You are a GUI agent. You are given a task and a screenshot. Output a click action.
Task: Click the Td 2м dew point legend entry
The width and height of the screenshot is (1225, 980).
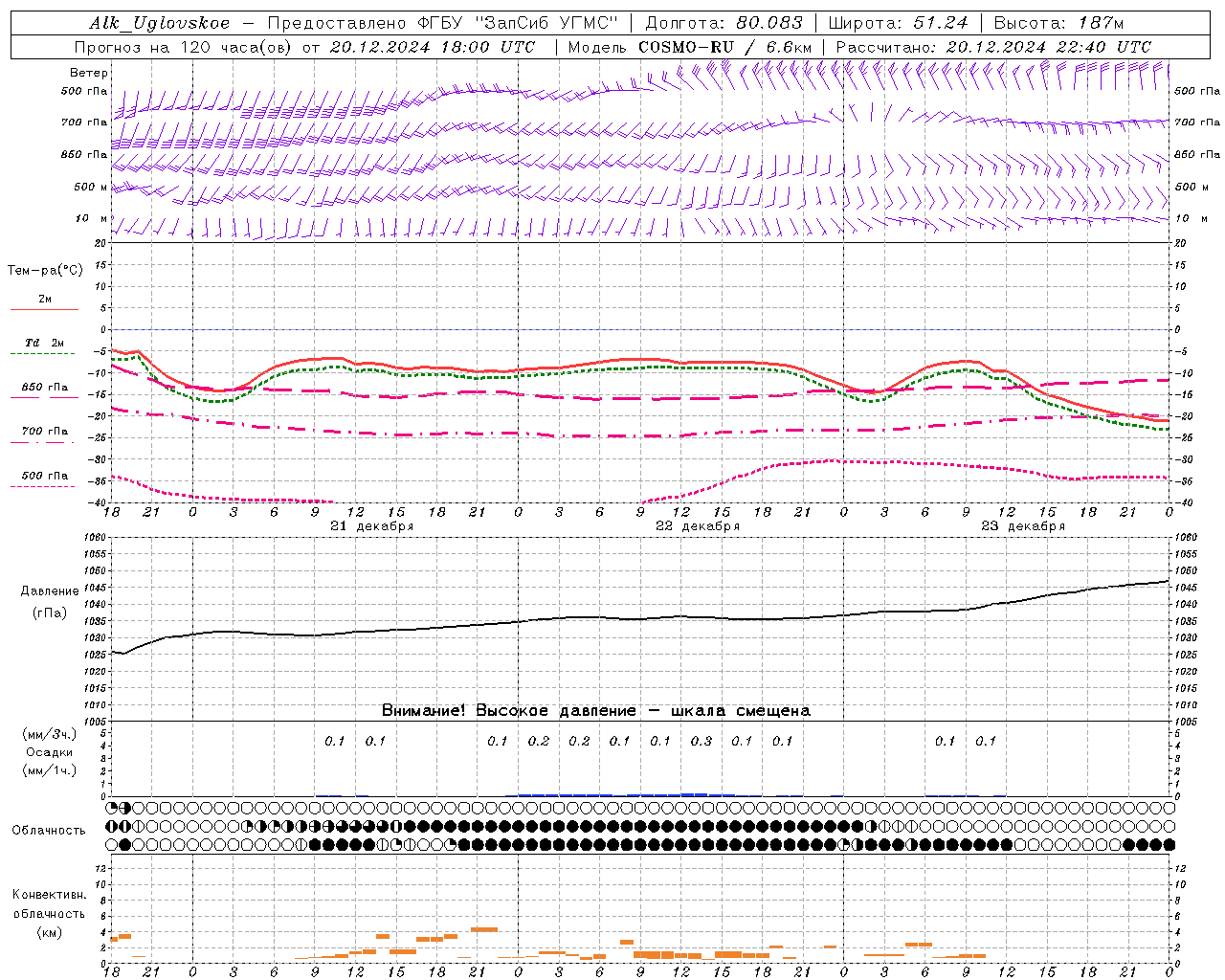point(44,343)
